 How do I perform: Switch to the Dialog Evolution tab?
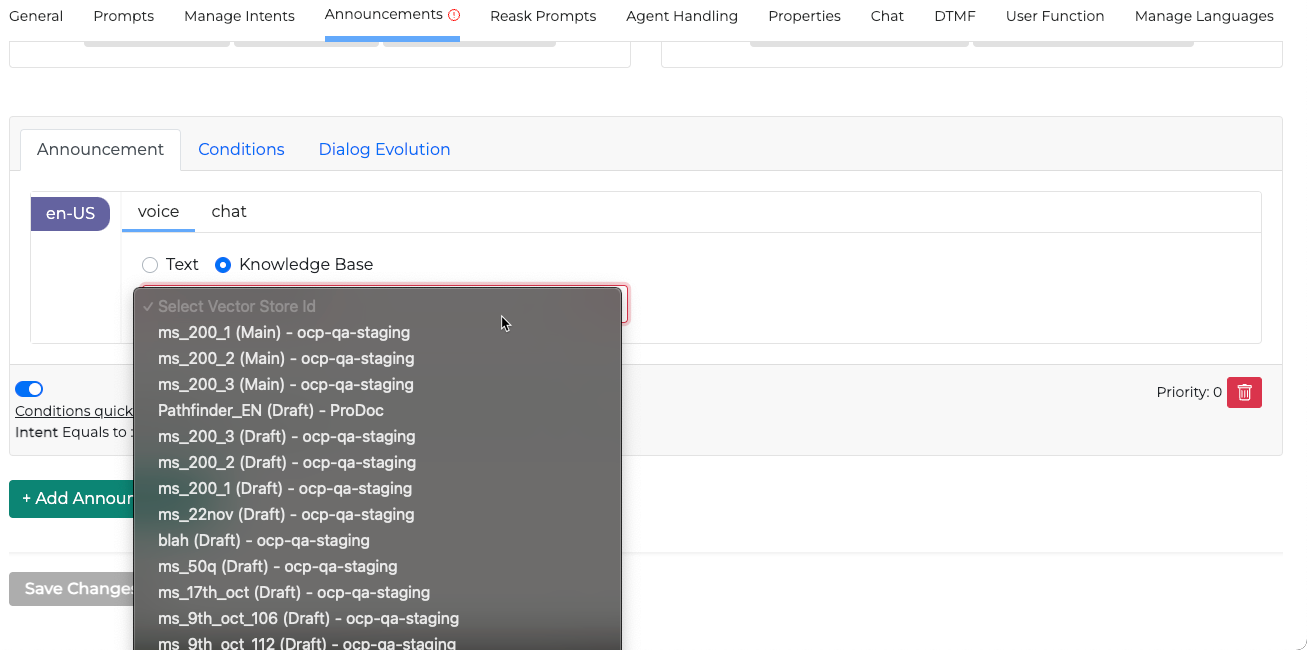(384, 149)
